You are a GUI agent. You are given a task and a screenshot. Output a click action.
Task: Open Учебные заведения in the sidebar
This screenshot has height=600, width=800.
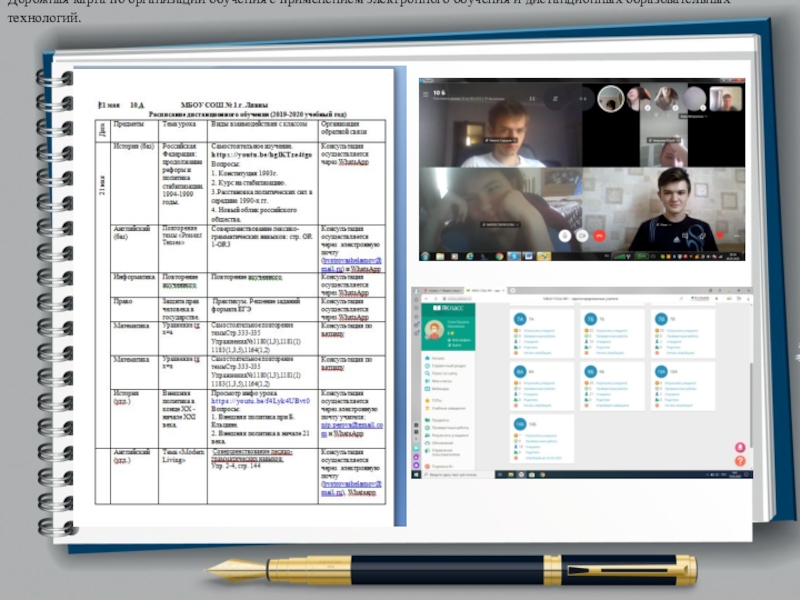pos(445,408)
